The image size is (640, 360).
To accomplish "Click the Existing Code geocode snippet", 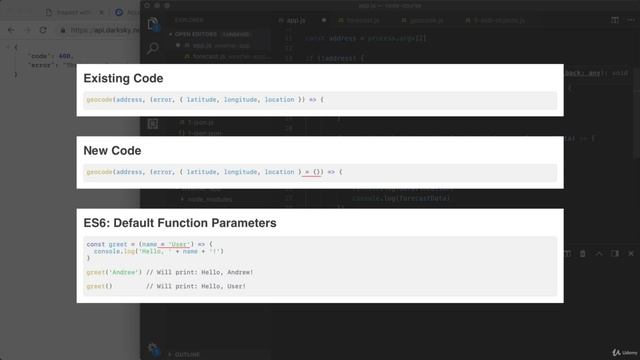I will click(x=205, y=100).
